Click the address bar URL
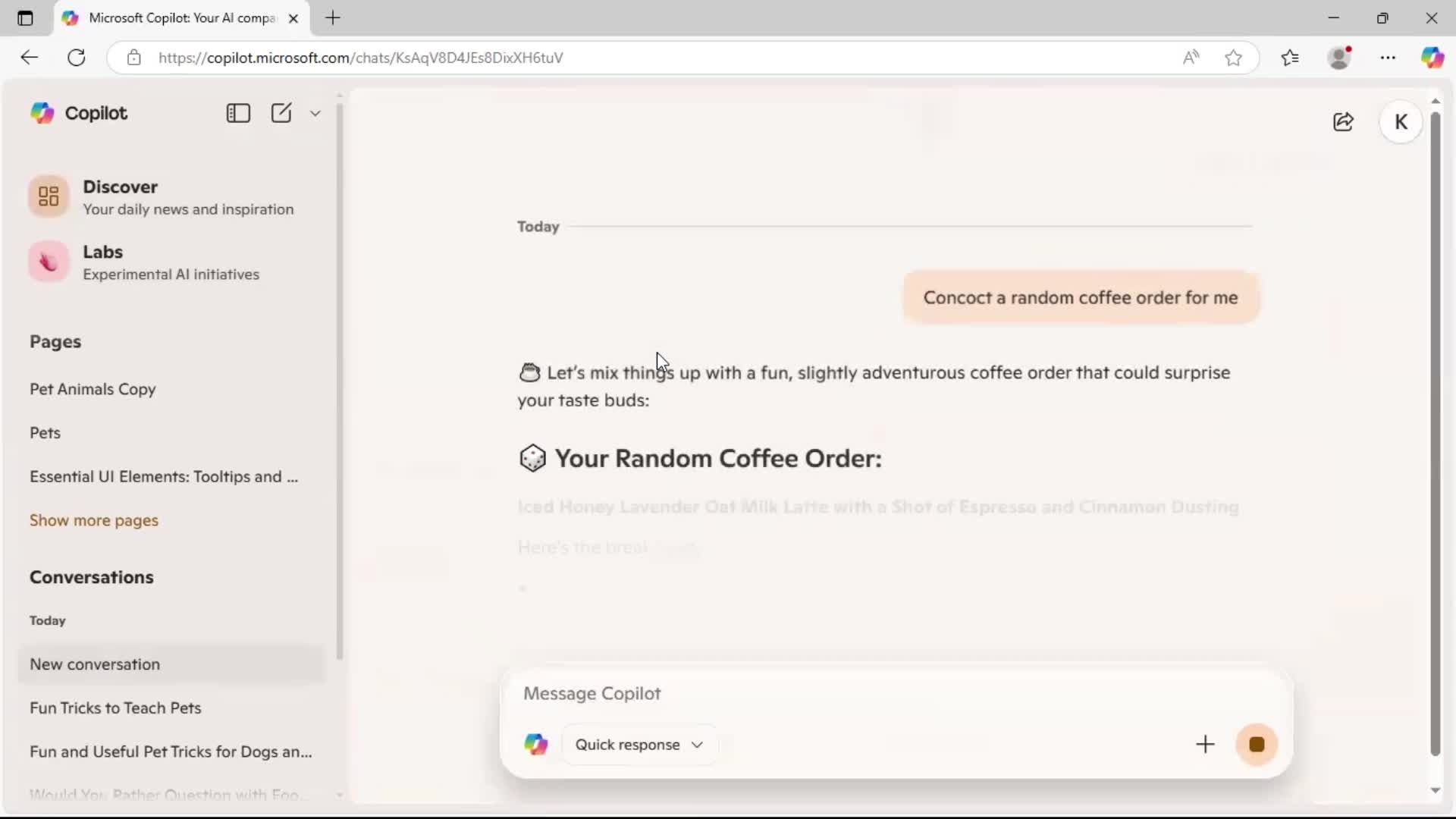Viewport: 1456px width, 819px height. pyautogui.click(x=361, y=58)
